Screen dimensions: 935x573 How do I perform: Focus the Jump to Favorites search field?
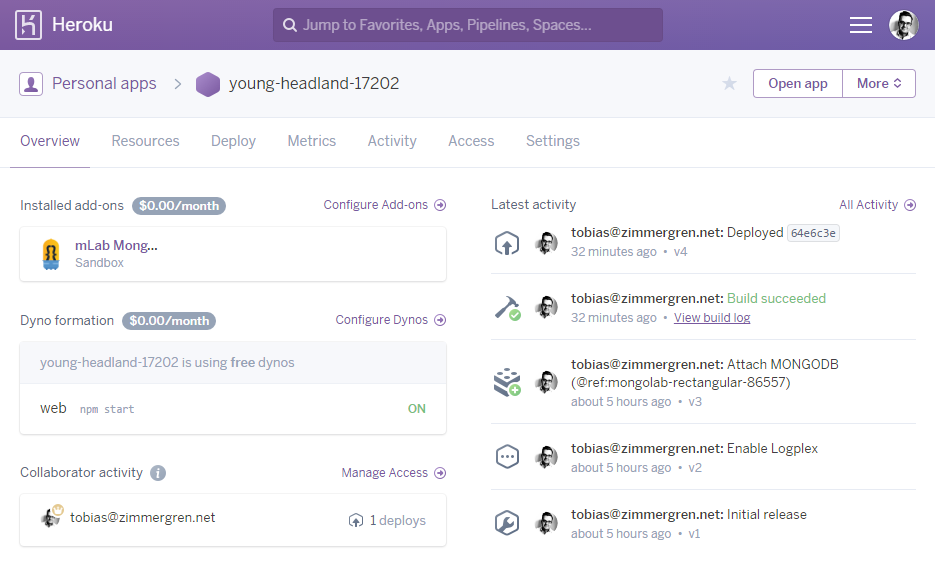point(468,25)
